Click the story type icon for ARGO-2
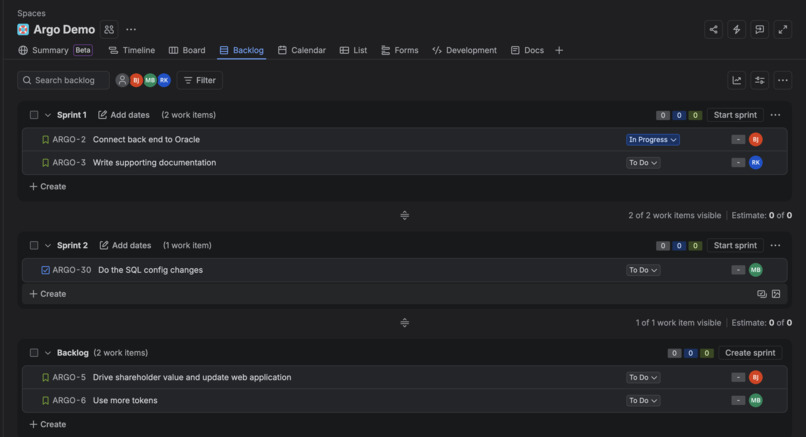Screen dimensions: 806x437 tap(45, 139)
